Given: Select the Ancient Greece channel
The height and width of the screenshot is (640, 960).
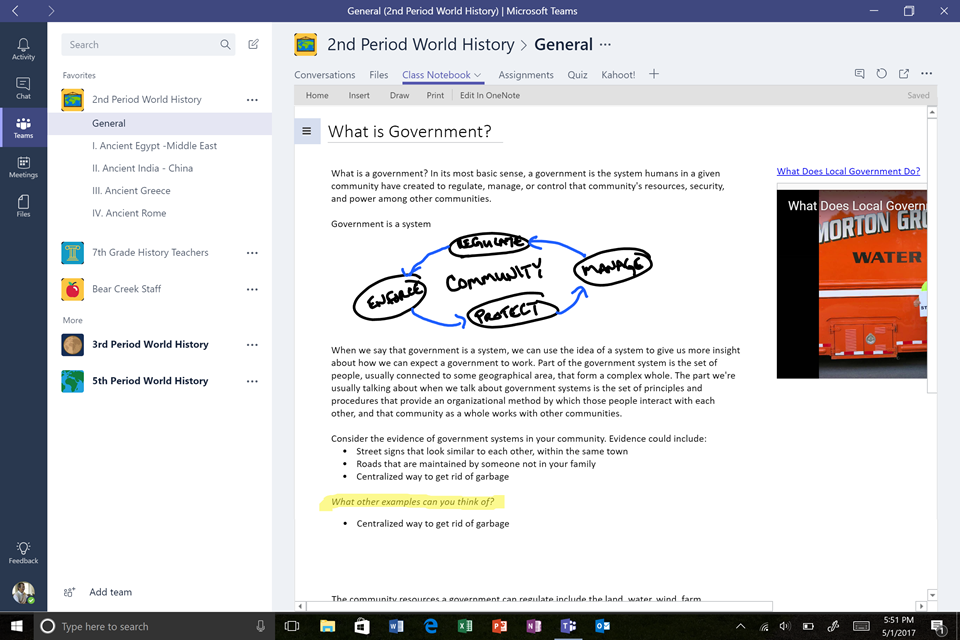Looking at the screenshot, I should click(x=131, y=191).
